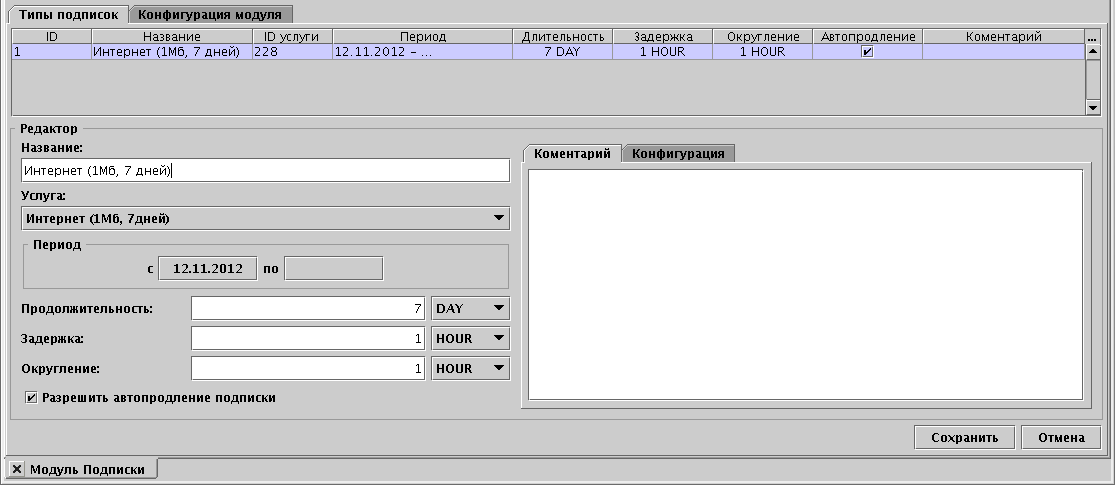Close the Модуль Подписки tab with X icon

point(16,469)
